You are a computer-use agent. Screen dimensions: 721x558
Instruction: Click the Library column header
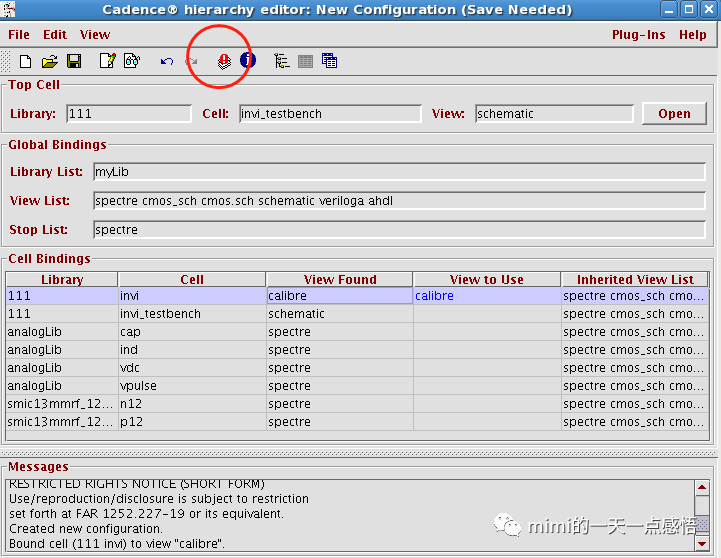click(62, 279)
